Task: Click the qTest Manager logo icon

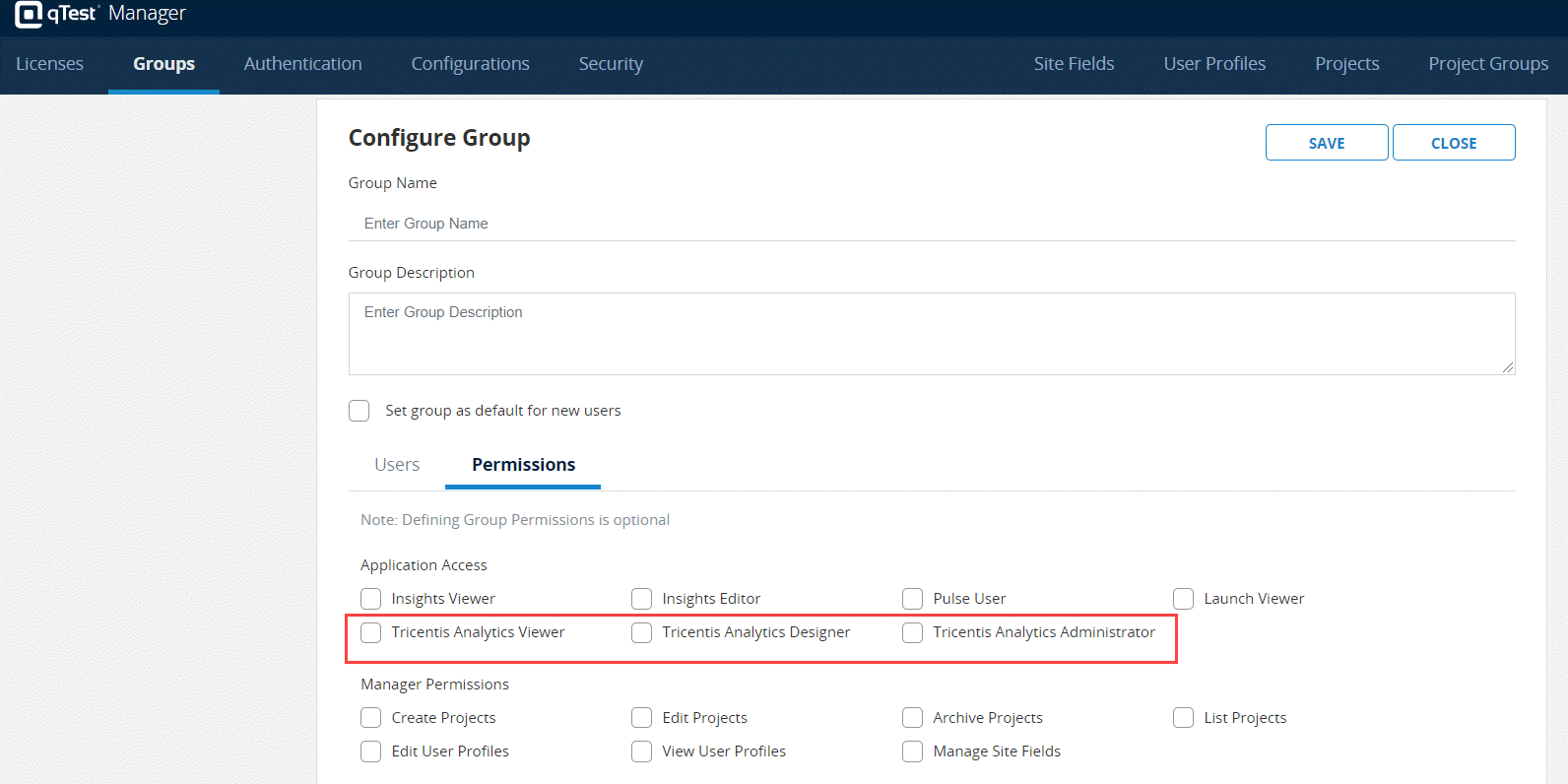Action: [x=29, y=14]
